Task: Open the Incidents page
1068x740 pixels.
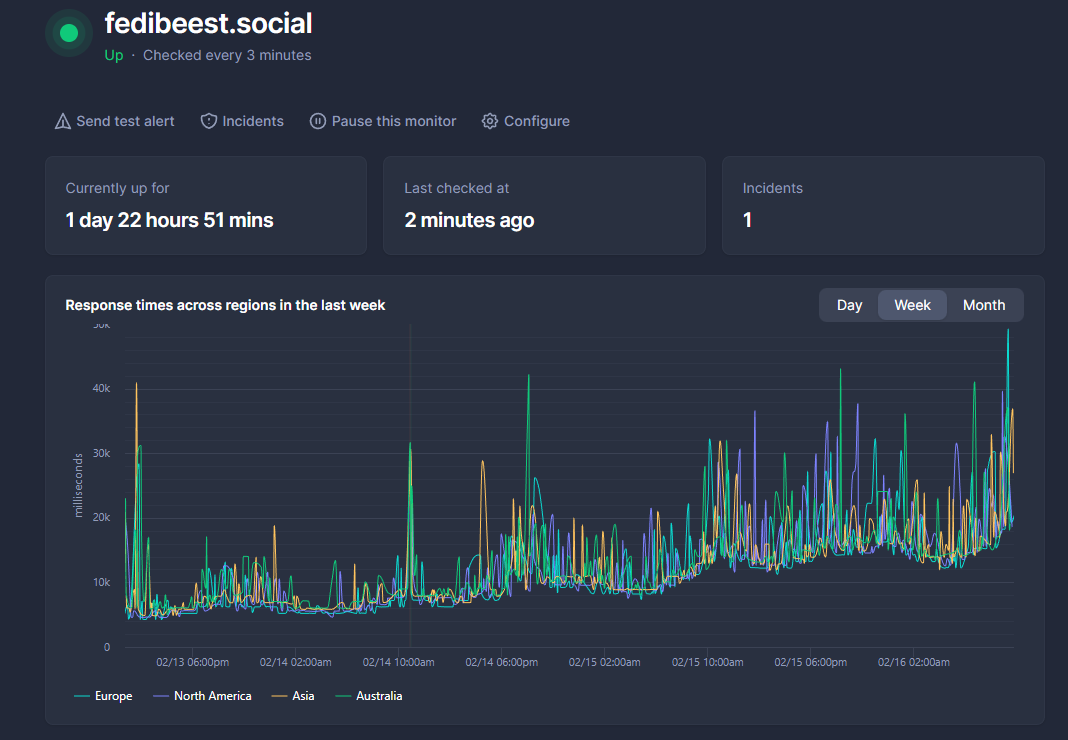Action: (x=252, y=120)
